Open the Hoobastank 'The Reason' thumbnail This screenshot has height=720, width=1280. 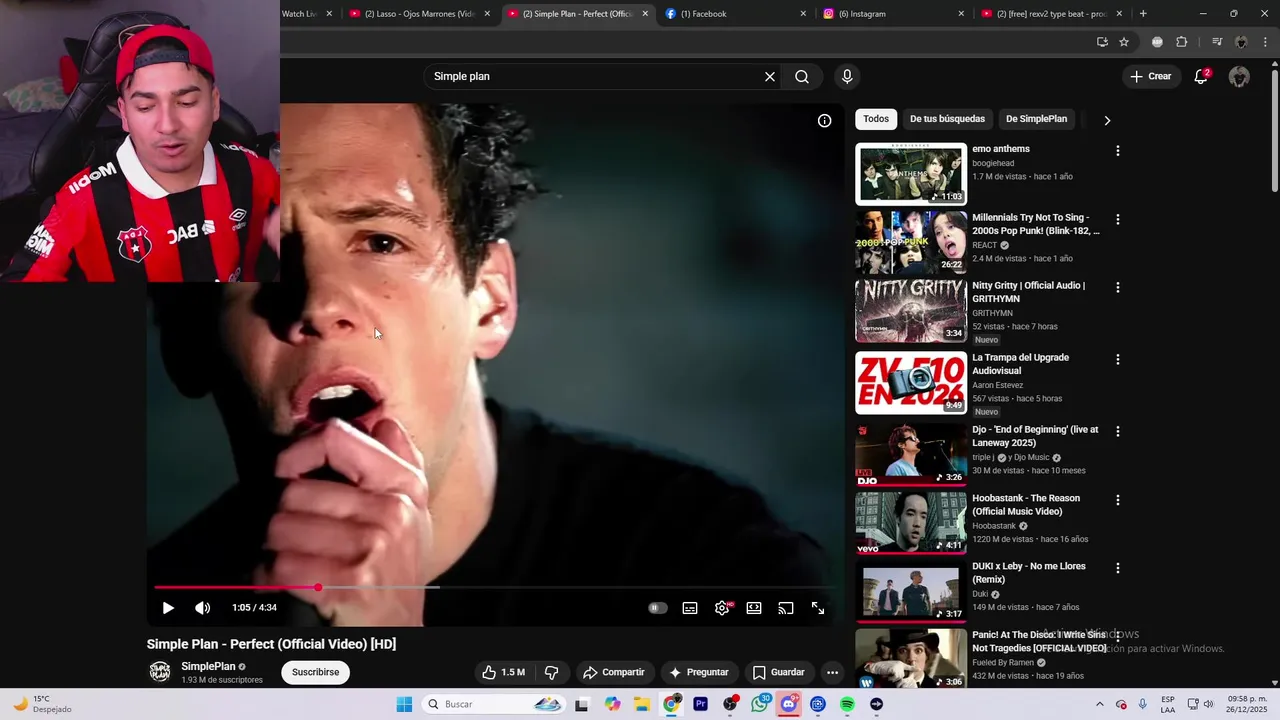pyautogui.click(x=911, y=523)
